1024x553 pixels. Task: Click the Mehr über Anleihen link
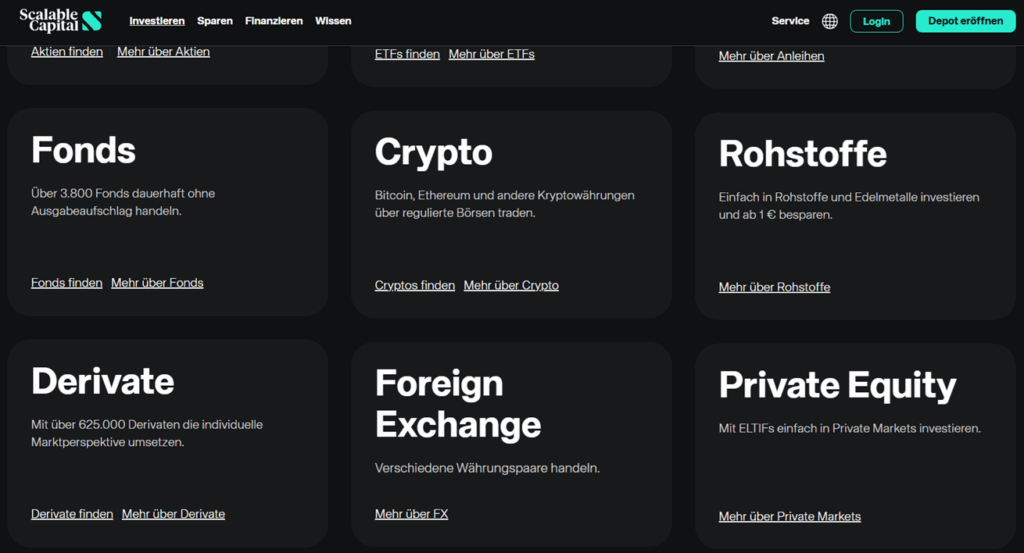(771, 56)
